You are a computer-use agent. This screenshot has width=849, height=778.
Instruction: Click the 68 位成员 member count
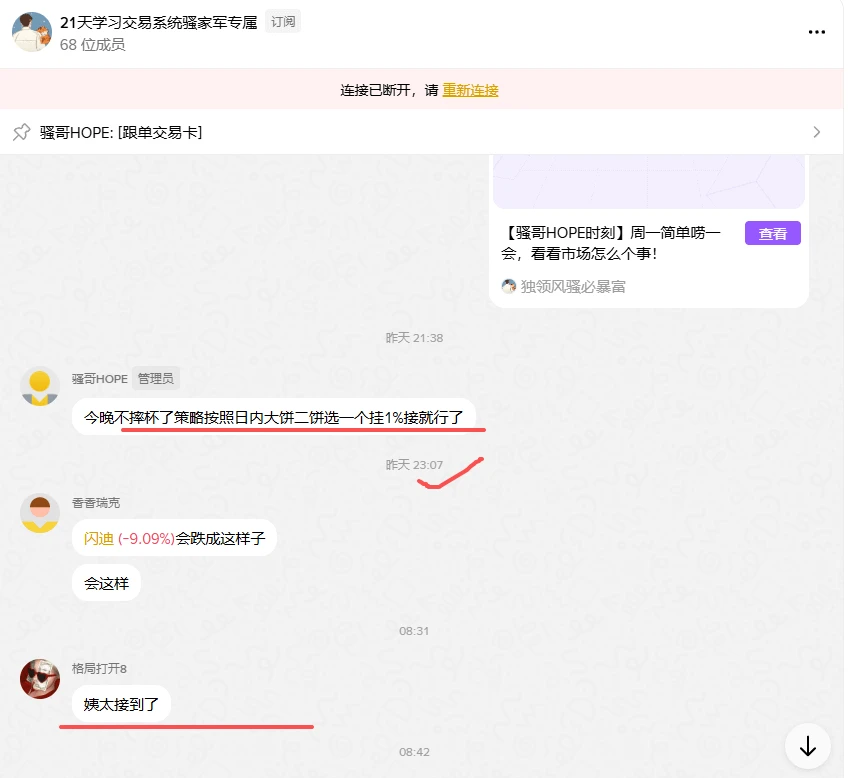[x=93, y=44]
